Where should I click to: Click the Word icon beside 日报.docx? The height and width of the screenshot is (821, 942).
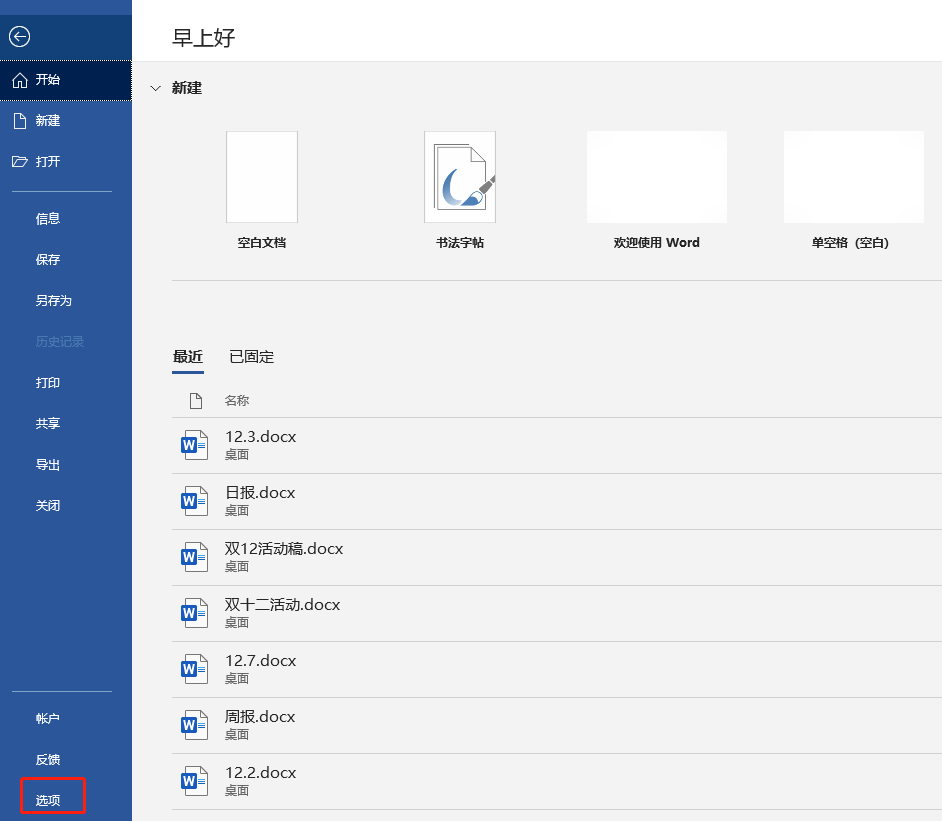(195, 501)
